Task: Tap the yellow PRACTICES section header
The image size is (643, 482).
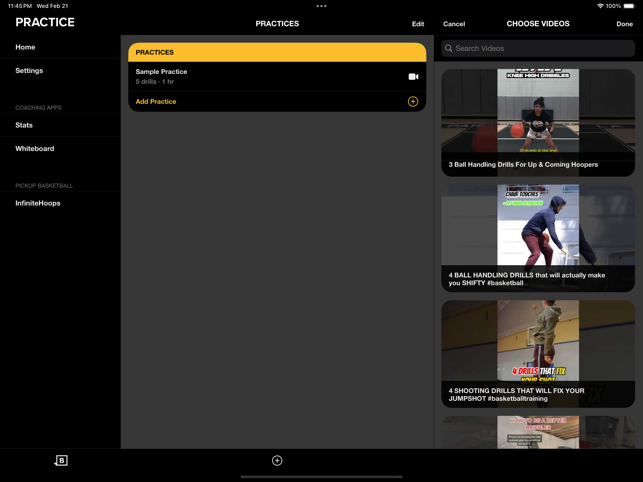Action: click(277, 53)
